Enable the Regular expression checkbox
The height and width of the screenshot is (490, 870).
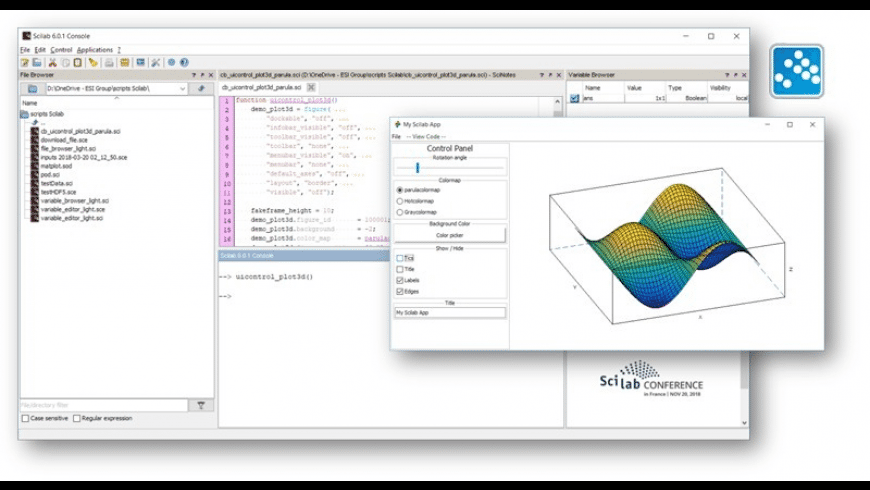[x=77, y=418]
